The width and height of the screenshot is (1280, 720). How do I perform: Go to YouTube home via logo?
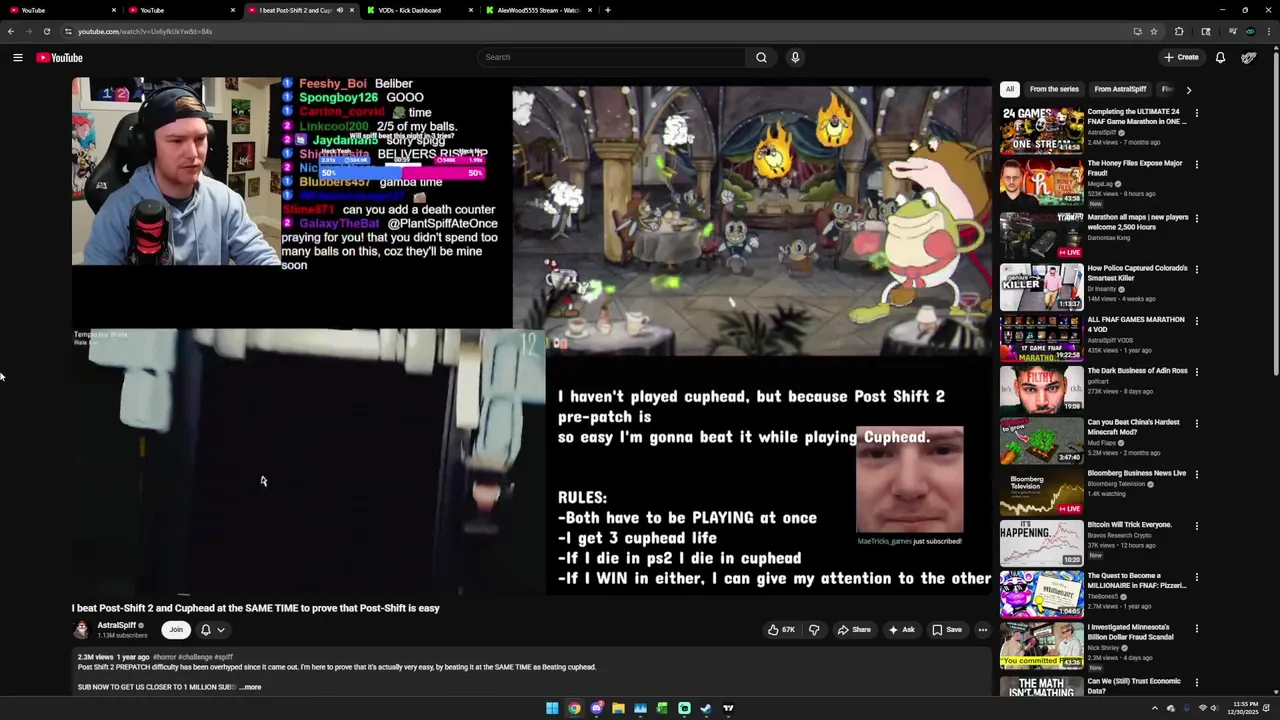tap(60, 57)
